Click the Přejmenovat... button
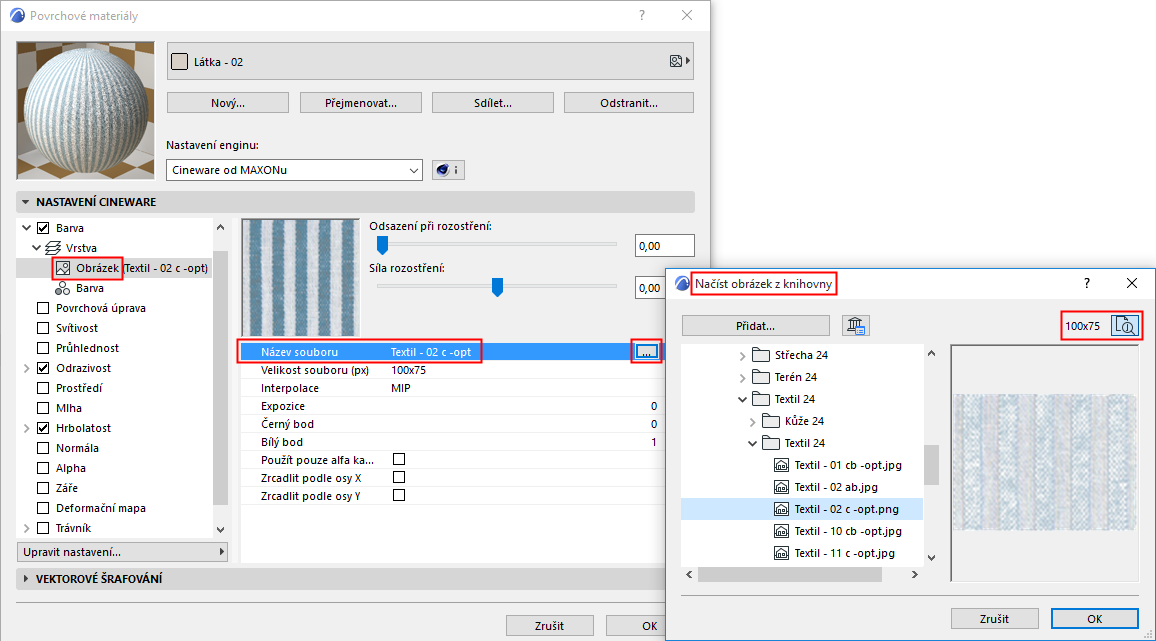Screen dimensions: 1156x641 click(x=361, y=103)
